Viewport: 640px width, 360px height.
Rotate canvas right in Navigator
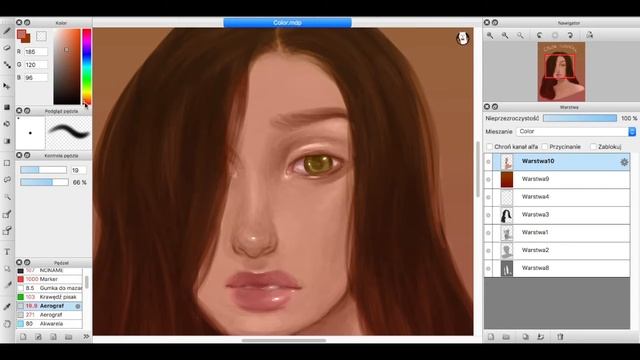click(x=570, y=36)
